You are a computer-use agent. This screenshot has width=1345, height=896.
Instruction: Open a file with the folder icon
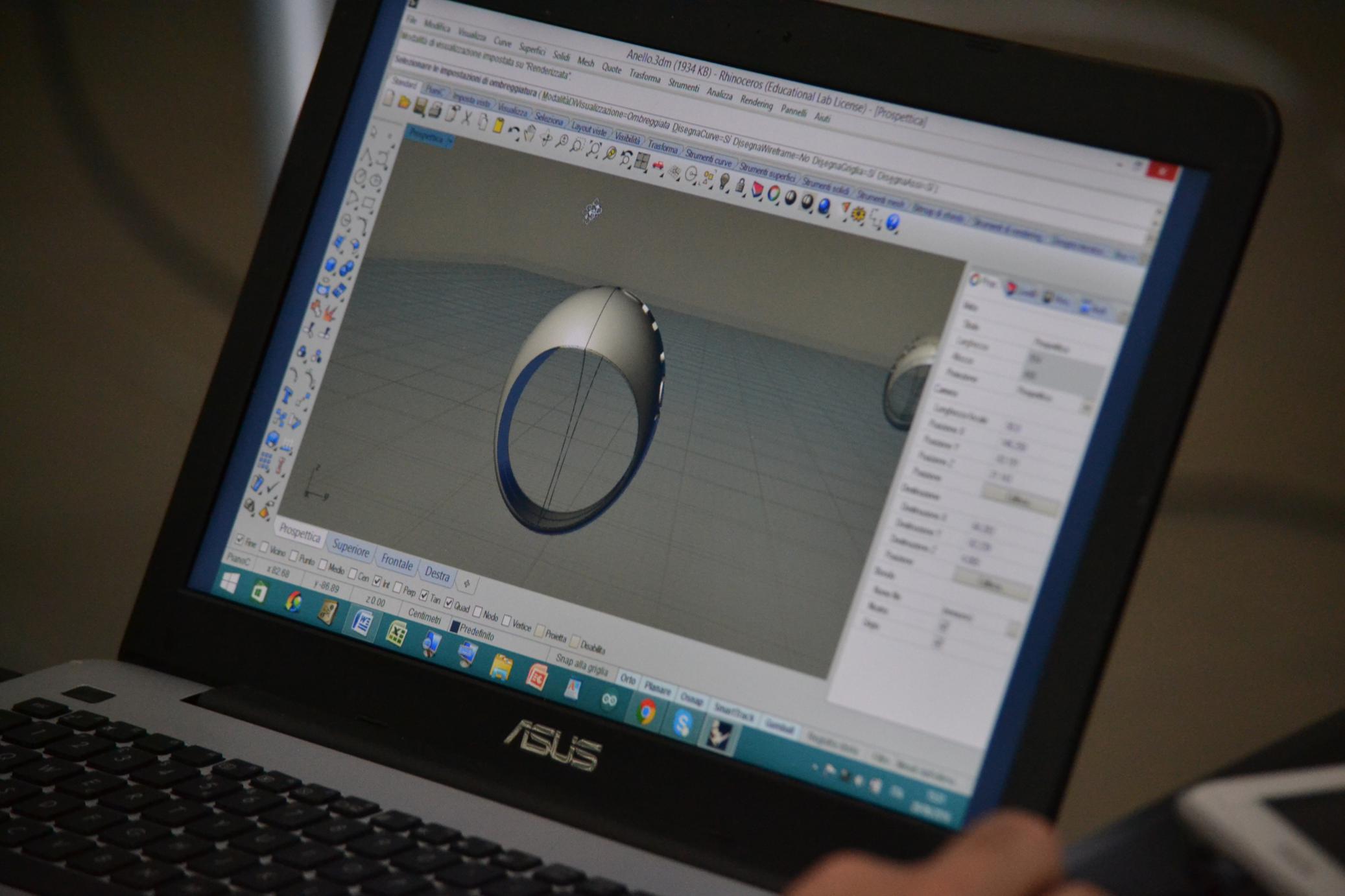403,102
